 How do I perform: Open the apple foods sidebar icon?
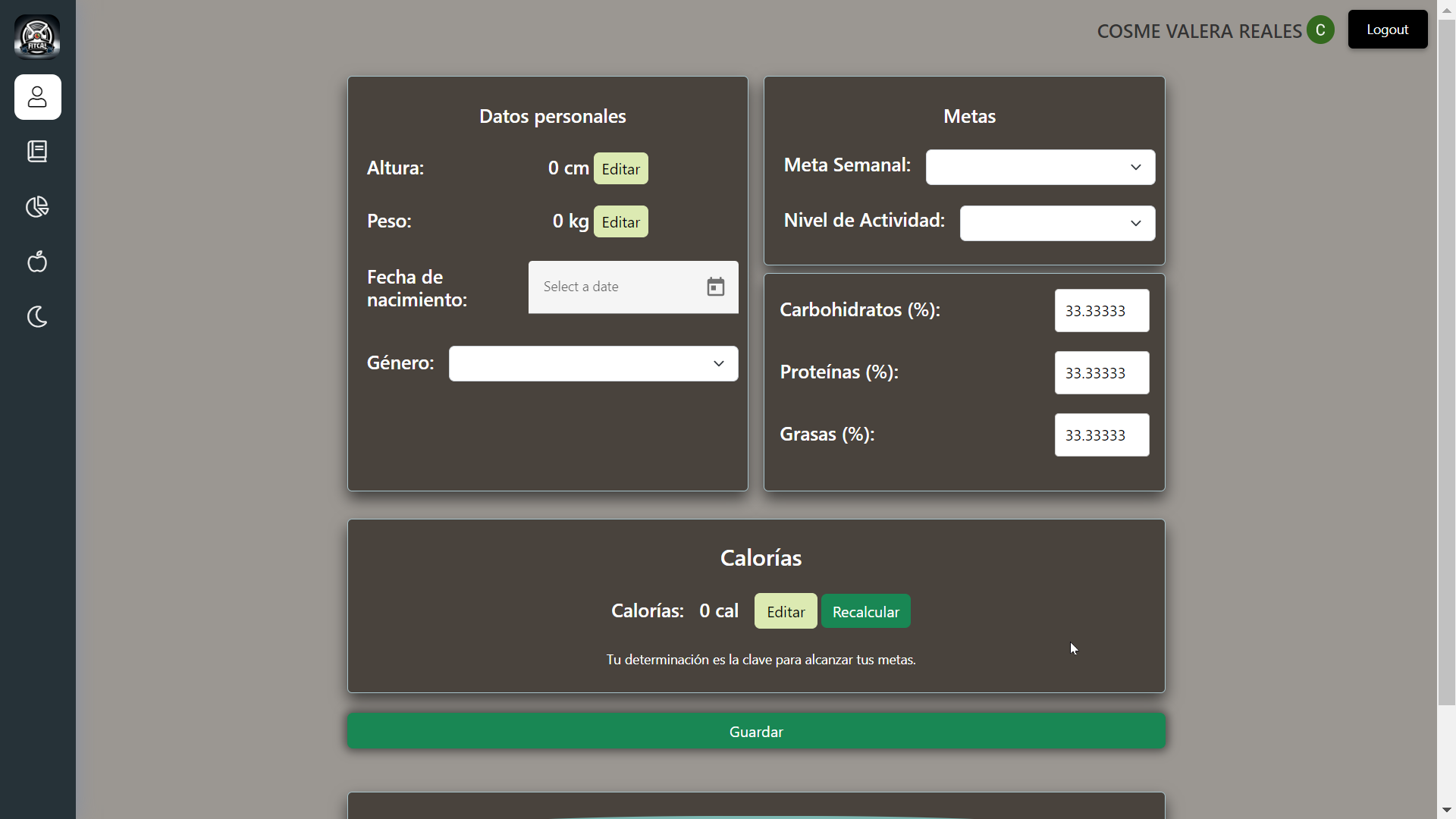coord(37,262)
